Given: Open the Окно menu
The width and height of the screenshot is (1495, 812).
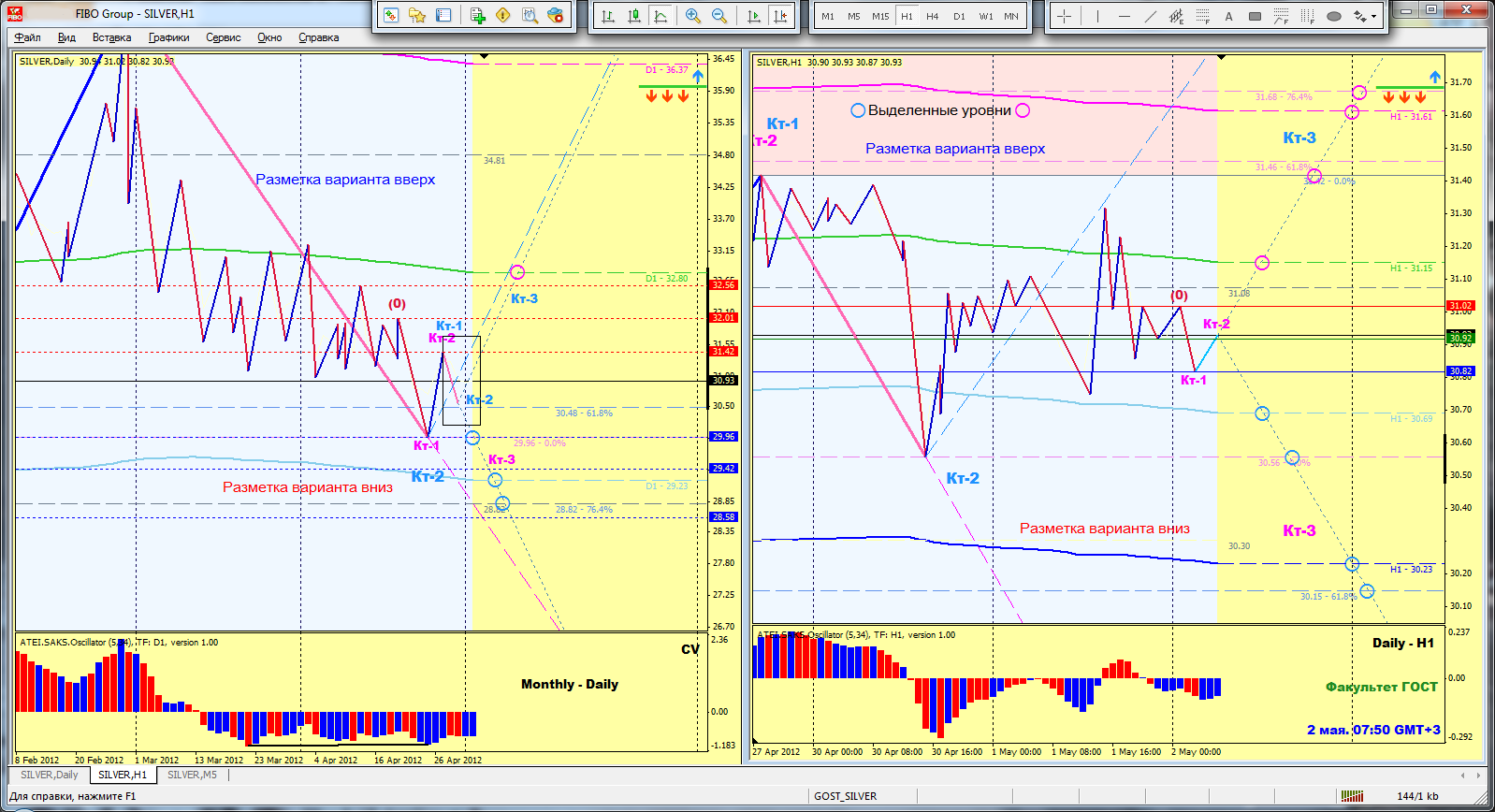Looking at the screenshot, I should (x=269, y=37).
